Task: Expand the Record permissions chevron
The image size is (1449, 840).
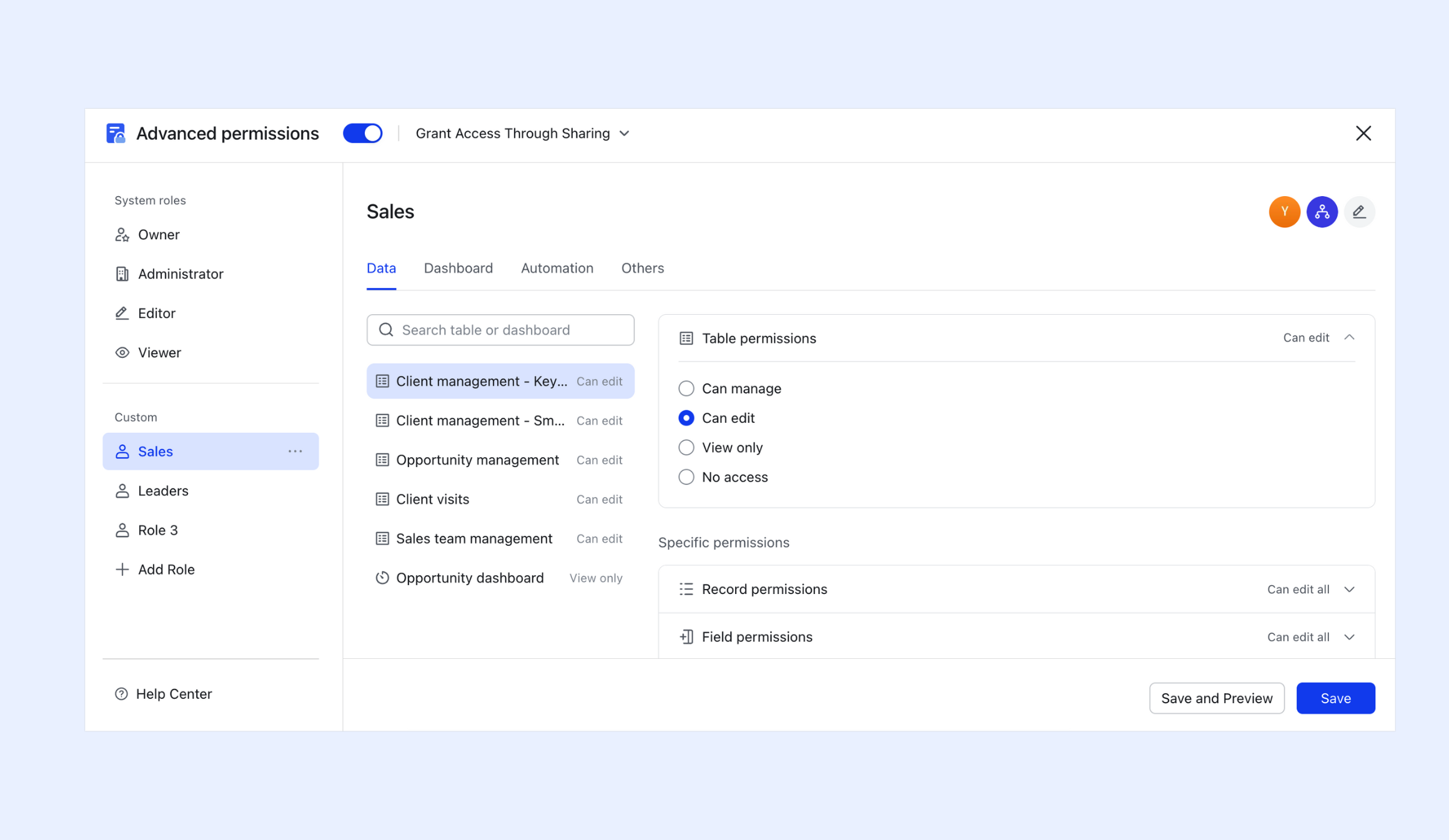Action: [1349, 590]
